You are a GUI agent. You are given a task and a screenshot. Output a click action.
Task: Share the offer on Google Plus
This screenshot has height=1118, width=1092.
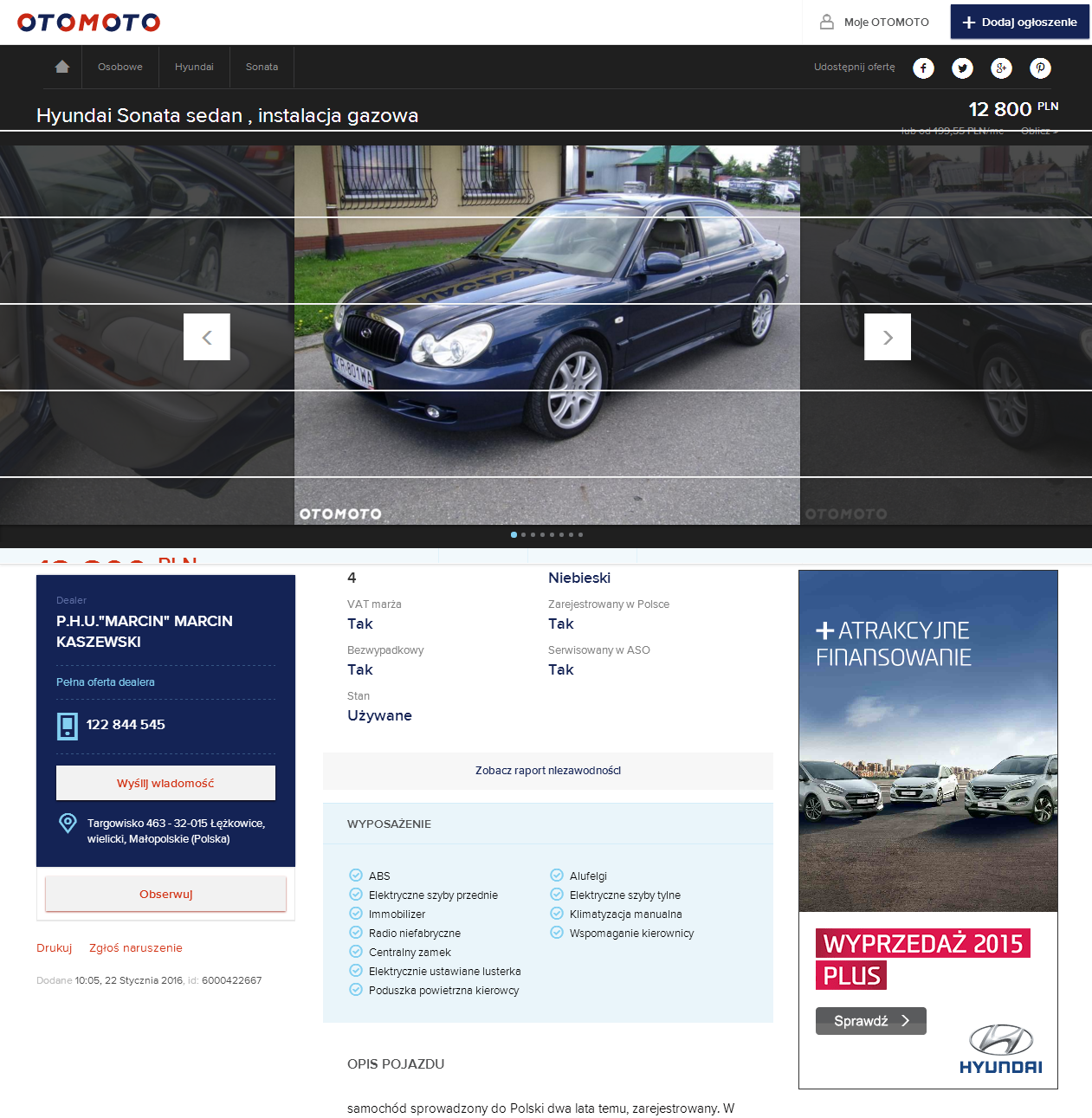tap(1001, 68)
